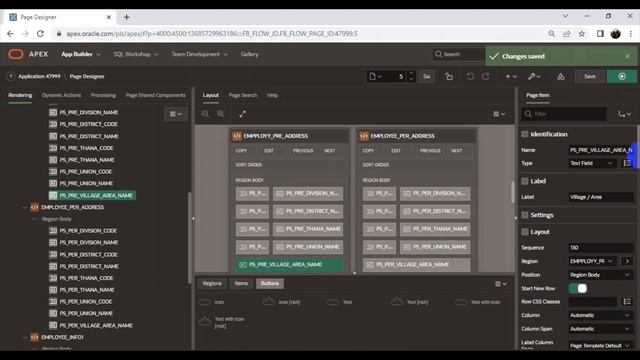The height and width of the screenshot is (360, 640).
Task: Switch to the Page Search tab
Action: [243, 95]
